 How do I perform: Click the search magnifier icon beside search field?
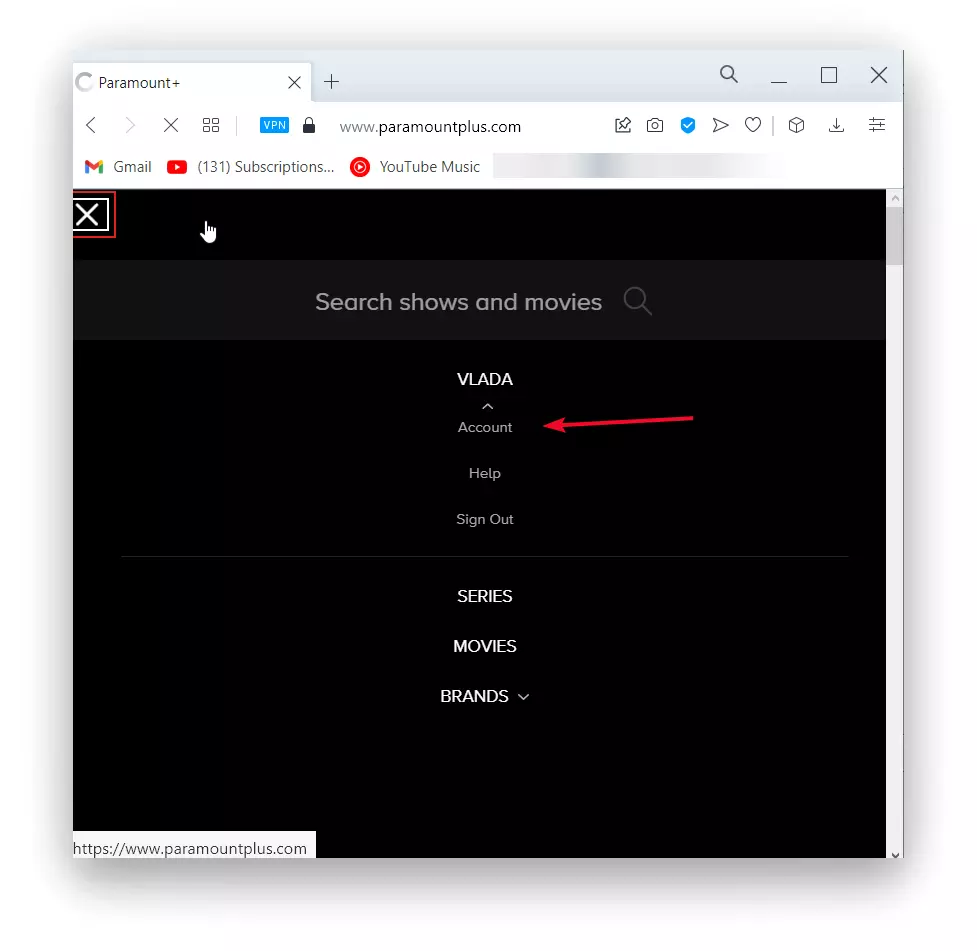pos(637,301)
